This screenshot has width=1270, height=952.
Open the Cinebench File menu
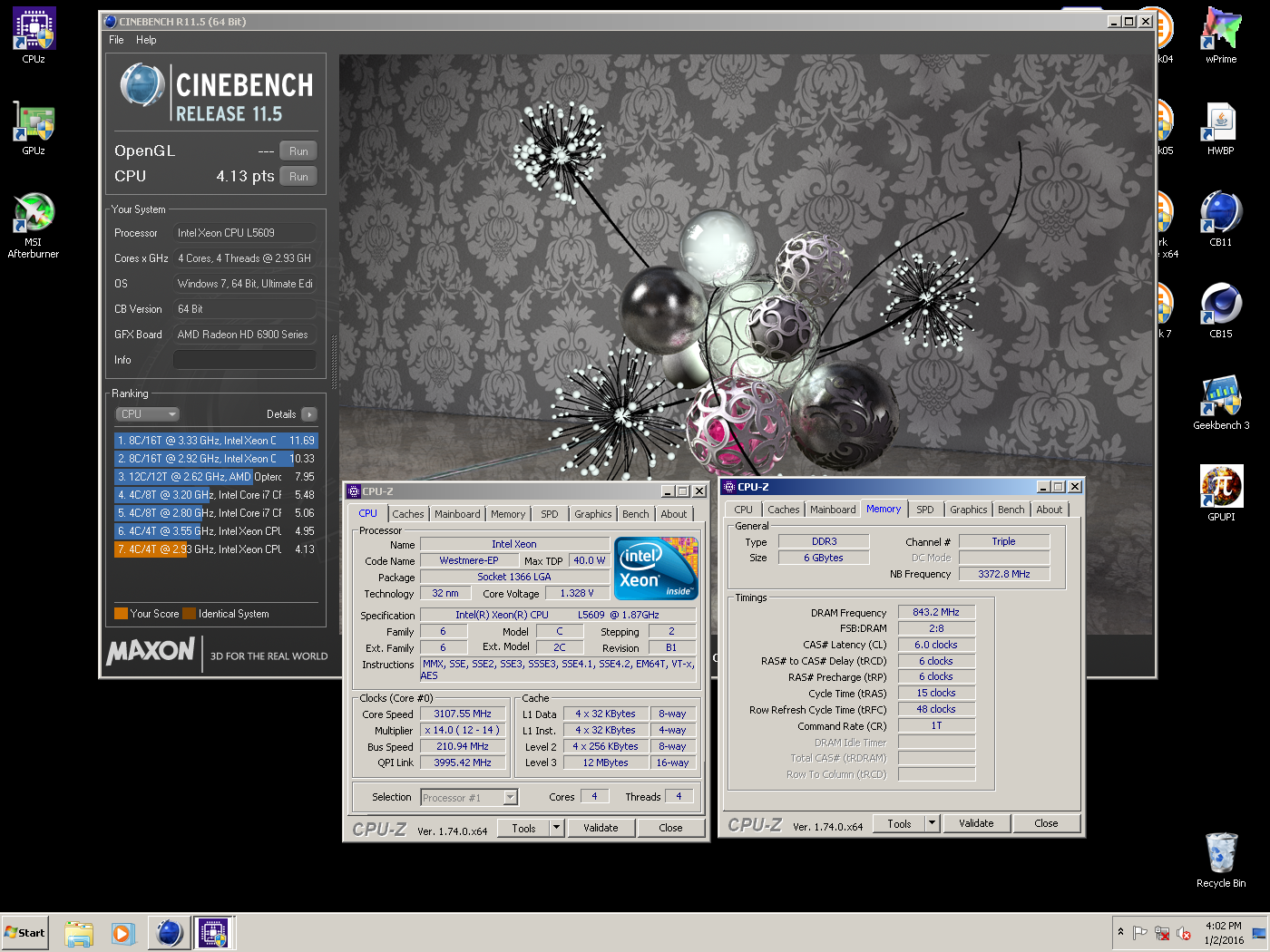point(116,40)
